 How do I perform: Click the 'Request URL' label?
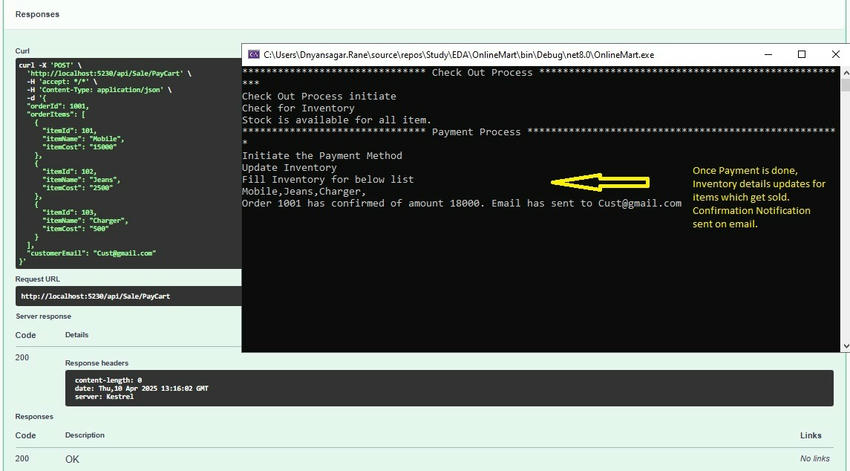click(x=37, y=279)
